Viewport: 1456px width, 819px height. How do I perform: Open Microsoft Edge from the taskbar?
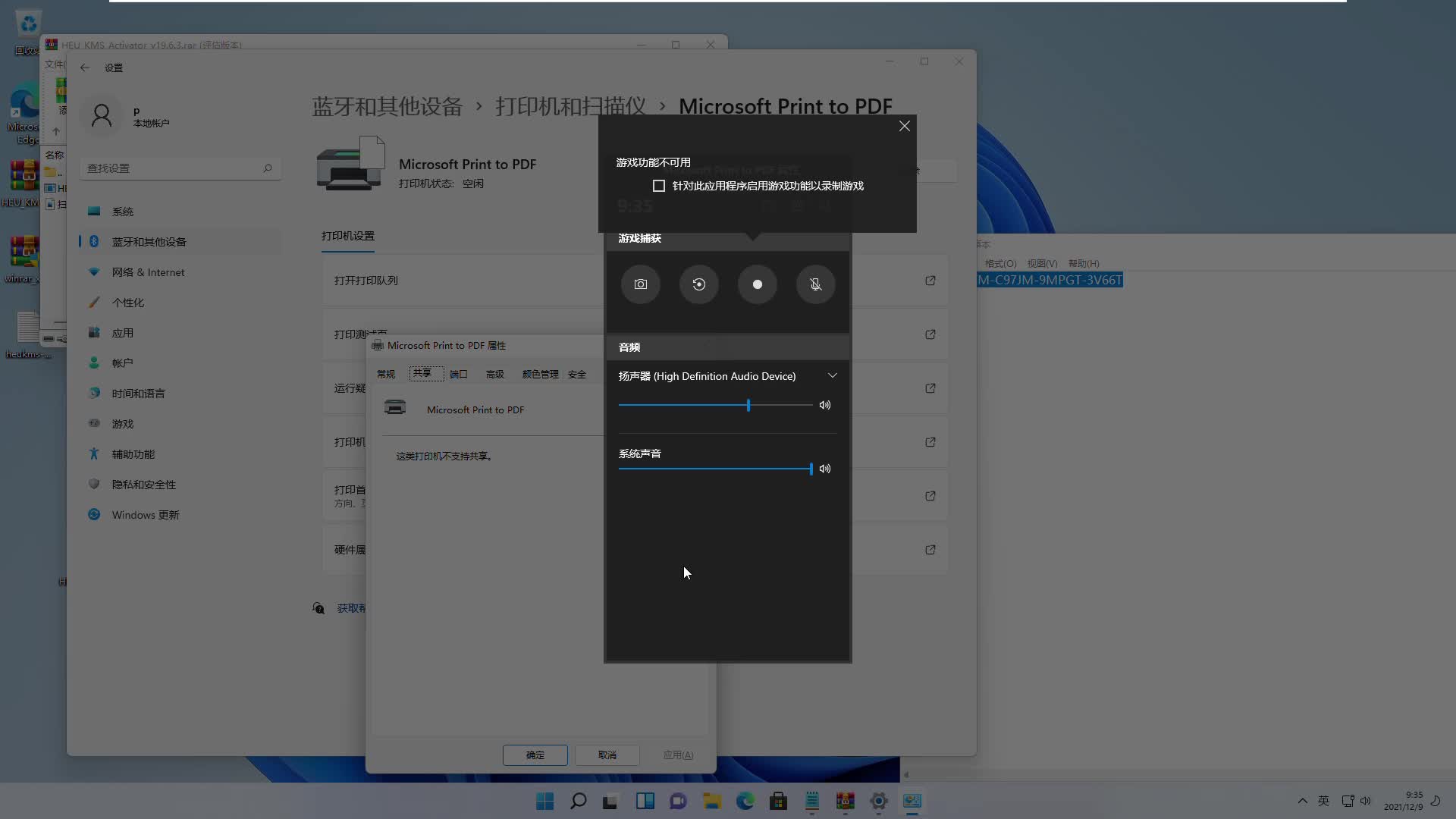[745, 801]
